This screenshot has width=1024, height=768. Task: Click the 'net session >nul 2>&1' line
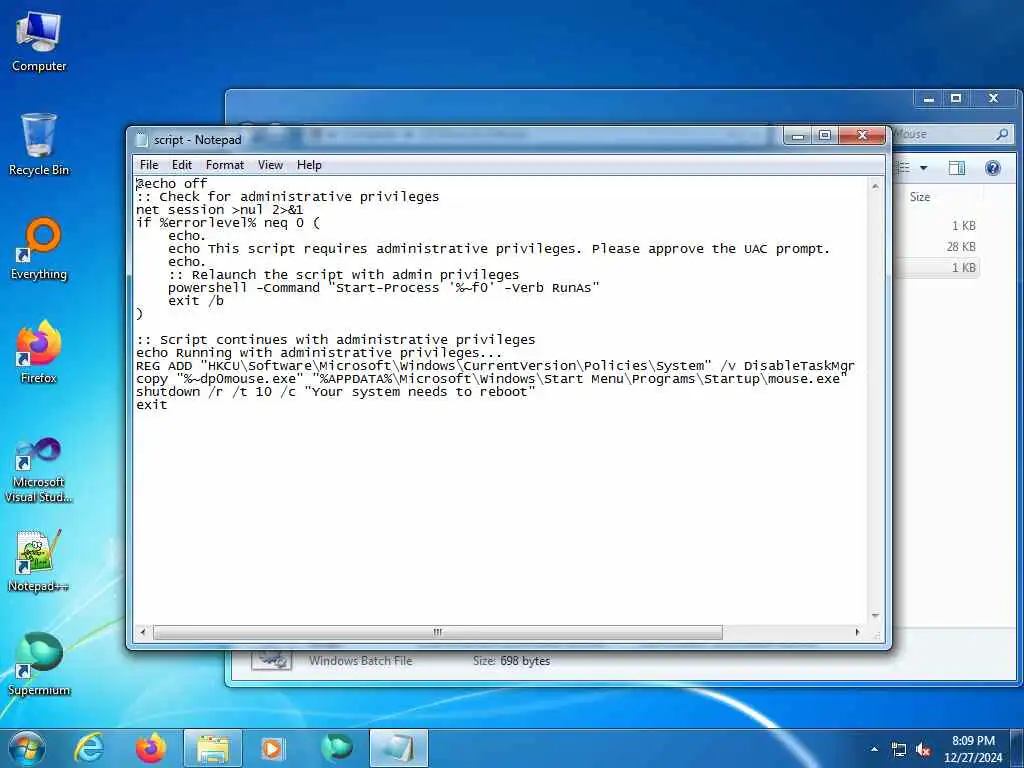click(x=219, y=210)
